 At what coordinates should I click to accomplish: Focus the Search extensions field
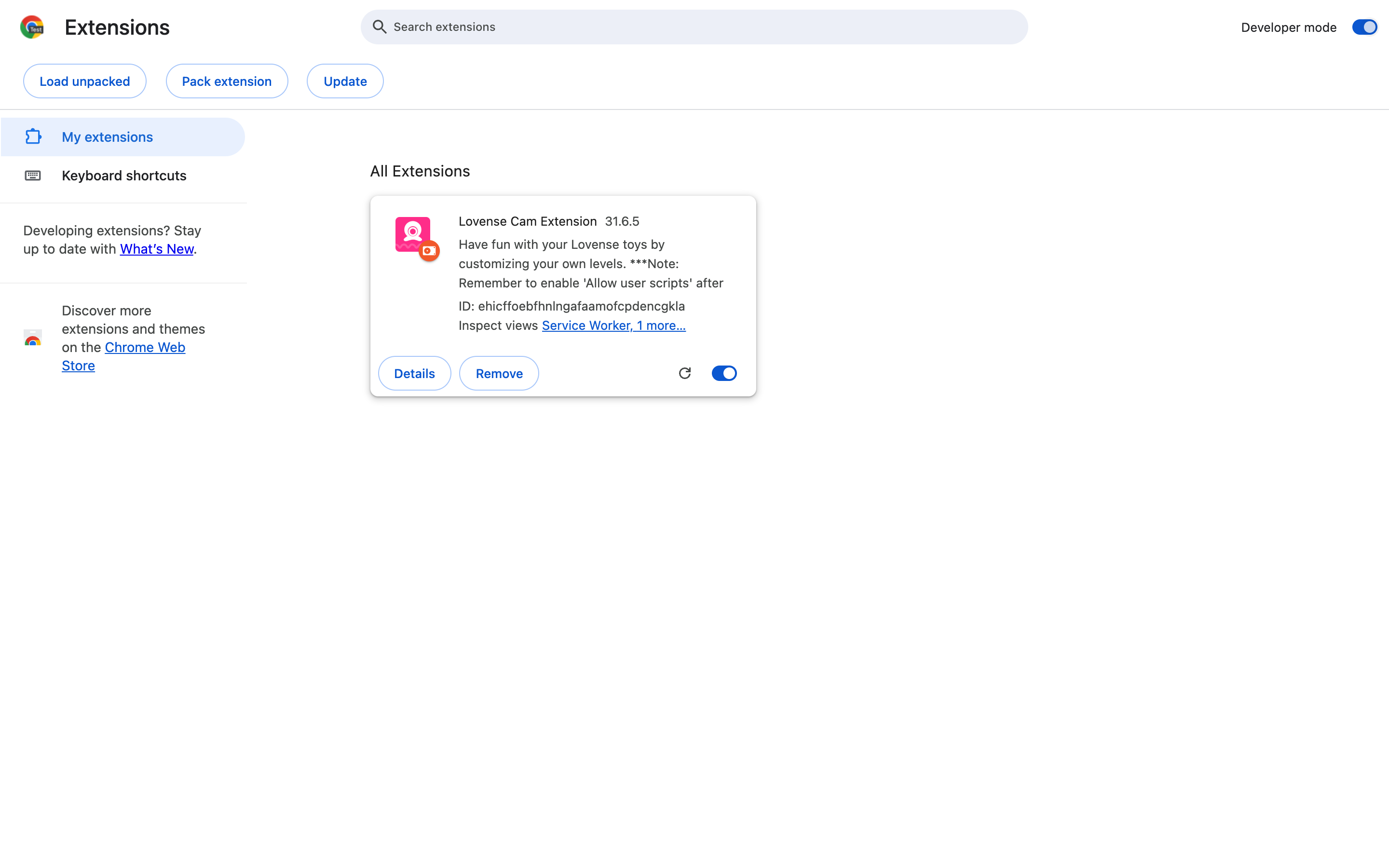pos(694,27)
